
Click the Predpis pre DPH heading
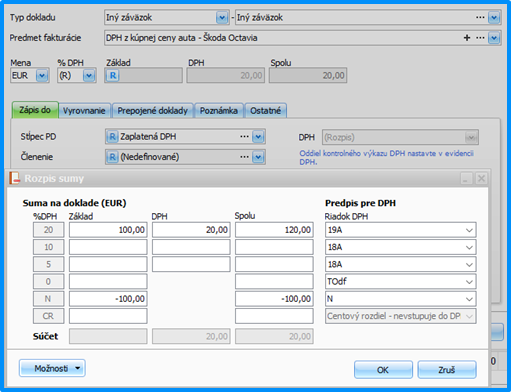(360, 203)
